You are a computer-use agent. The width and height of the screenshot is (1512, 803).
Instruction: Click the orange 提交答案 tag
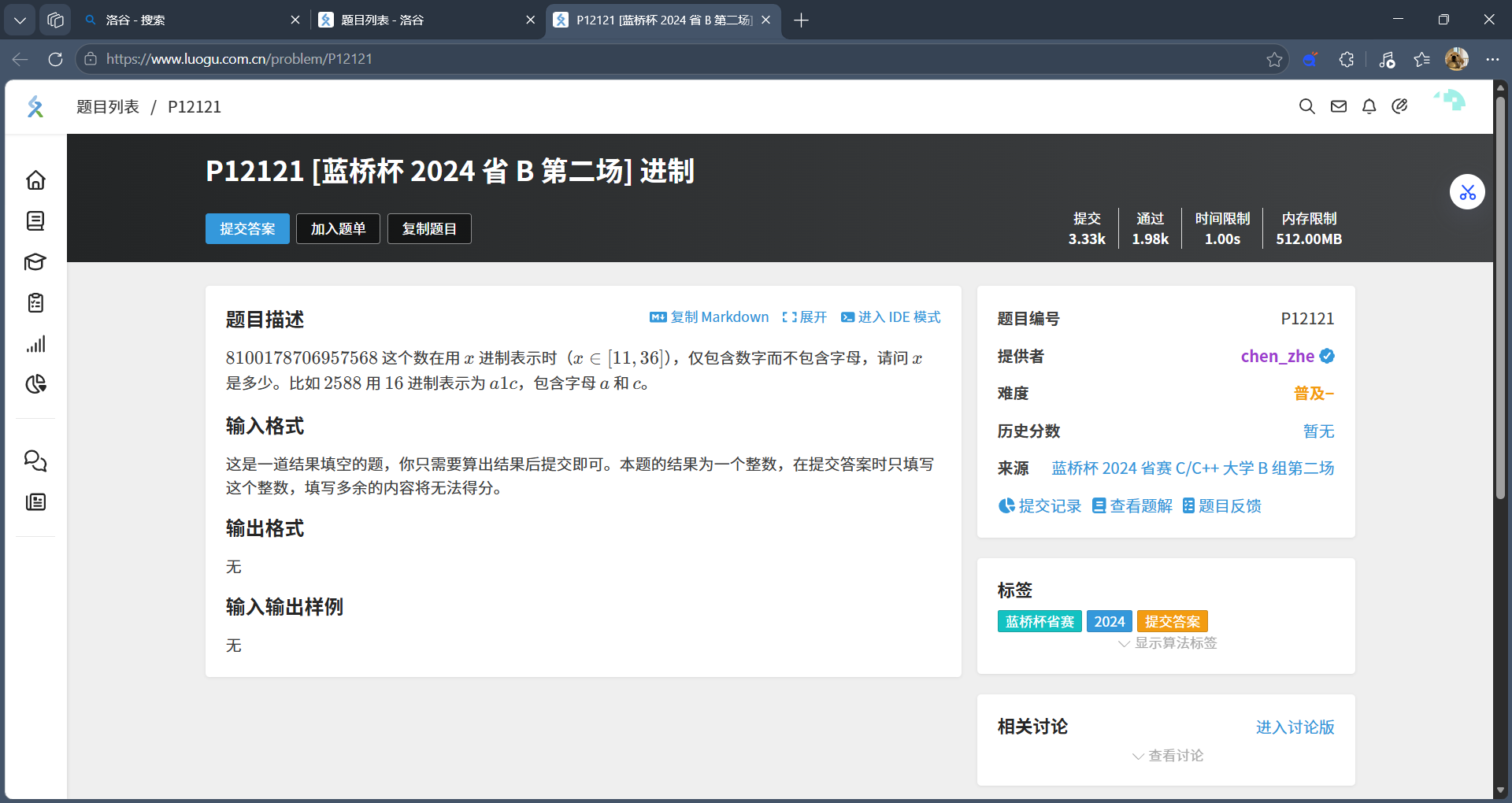[1173, 622]
